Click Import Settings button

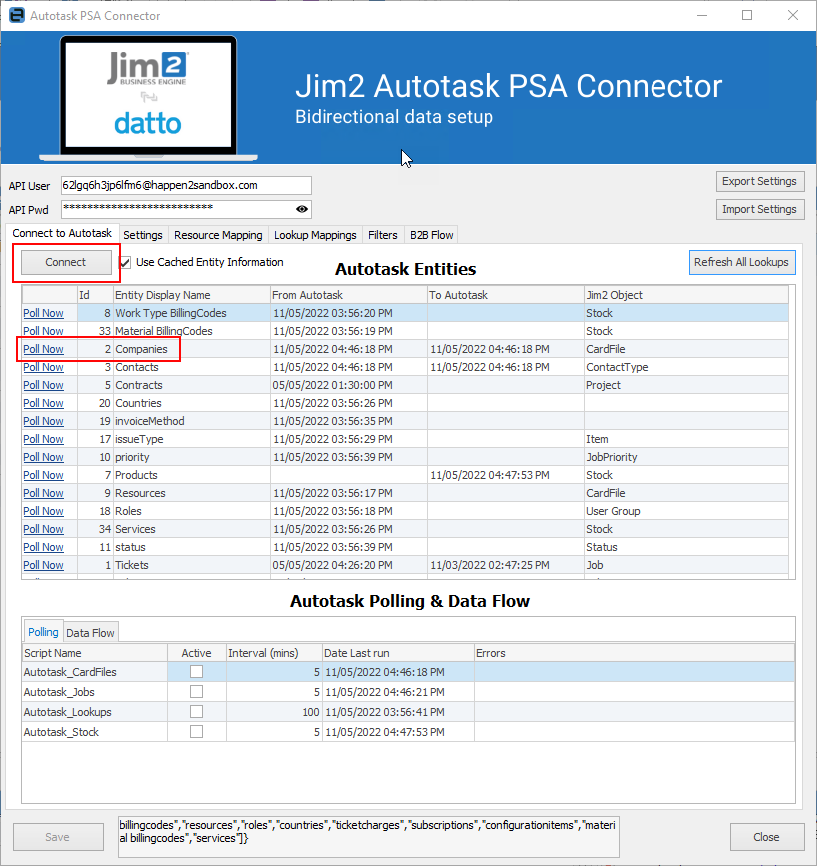[760, 209]
